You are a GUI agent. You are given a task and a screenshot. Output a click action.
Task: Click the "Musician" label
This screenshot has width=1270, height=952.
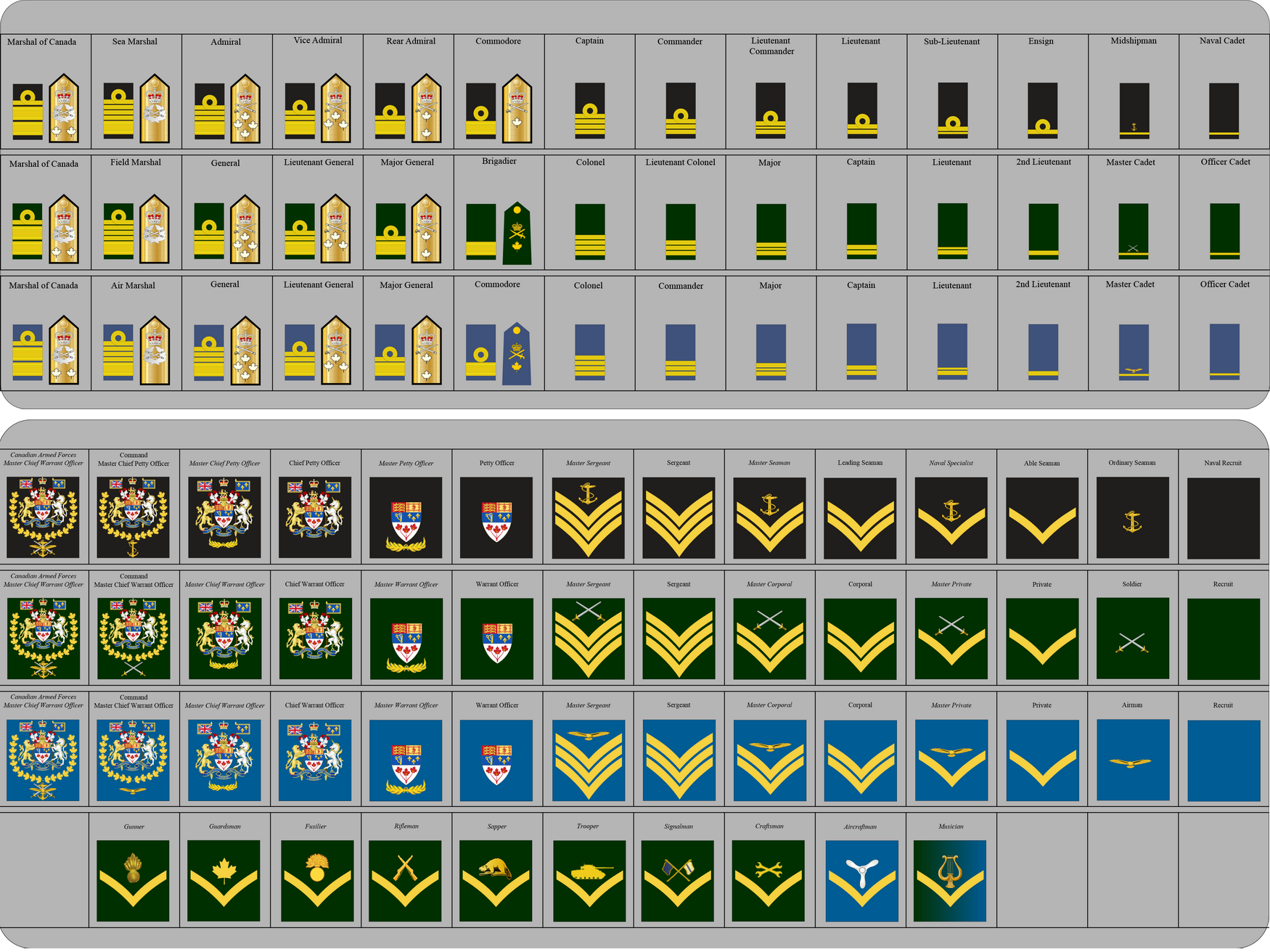tap(951, 826)
